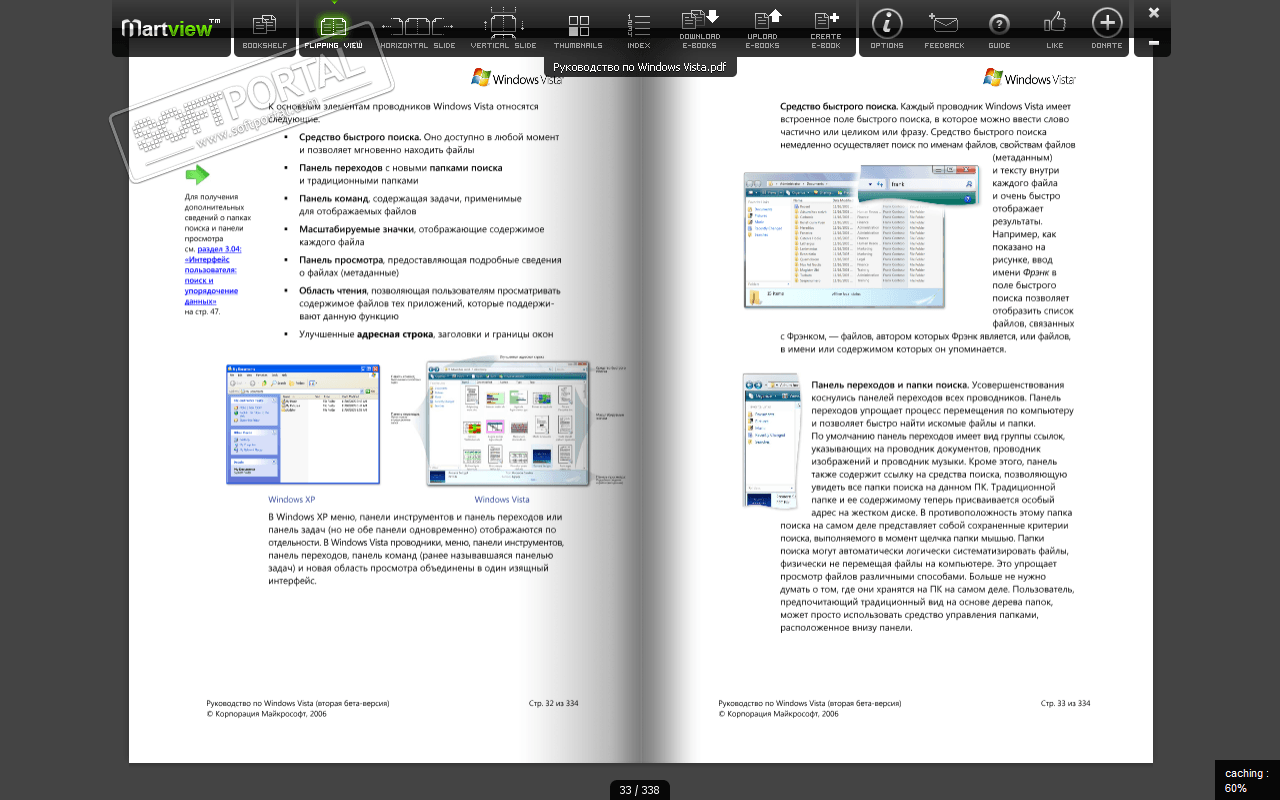Click the quick search window screenshot on right page

click(861, 237)
